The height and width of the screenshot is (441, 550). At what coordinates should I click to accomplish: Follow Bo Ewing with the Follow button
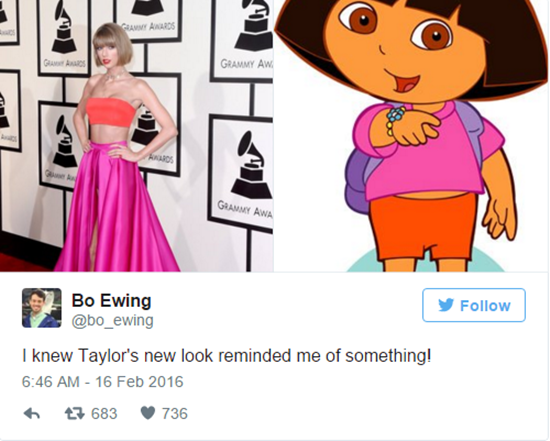tap(474, 305)
